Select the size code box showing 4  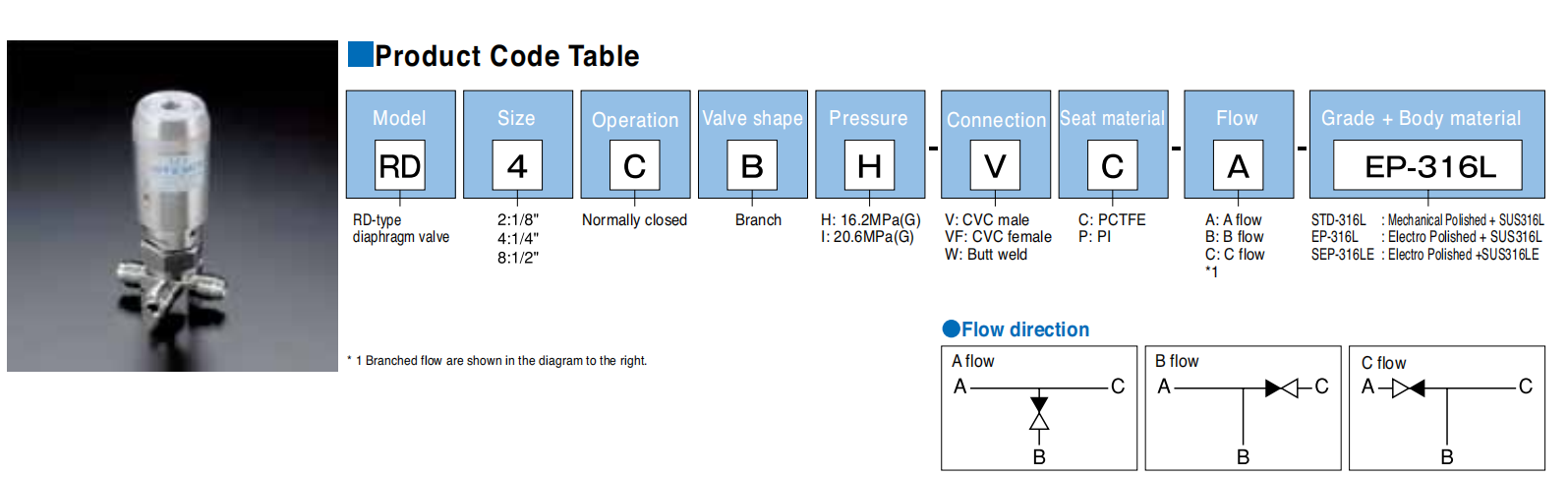click(517, 165)
